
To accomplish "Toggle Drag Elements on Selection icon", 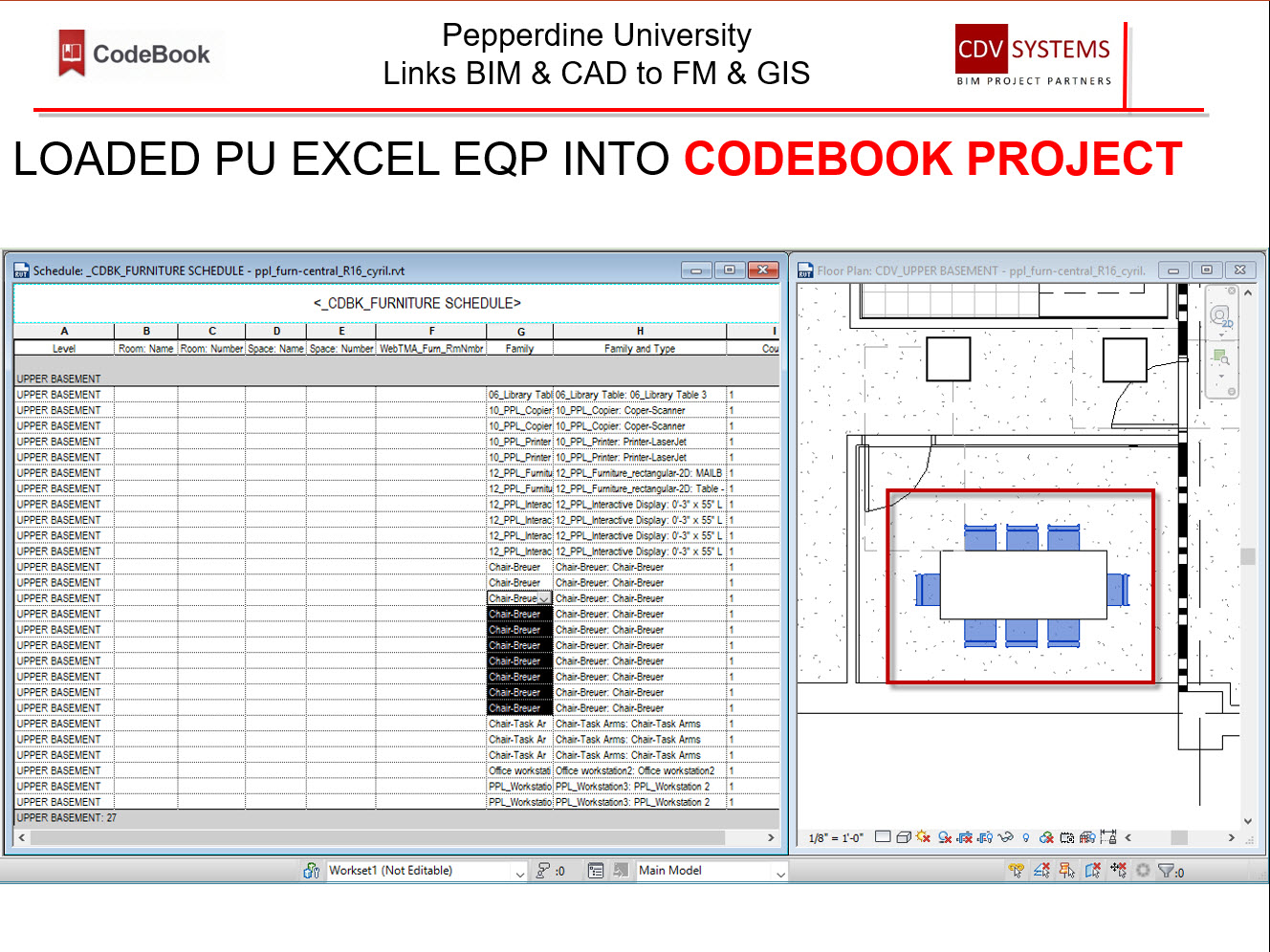I will tap(1118, 870).
